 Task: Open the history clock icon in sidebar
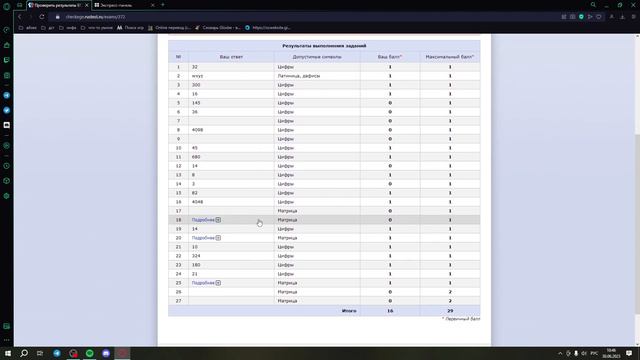point(7,166)
